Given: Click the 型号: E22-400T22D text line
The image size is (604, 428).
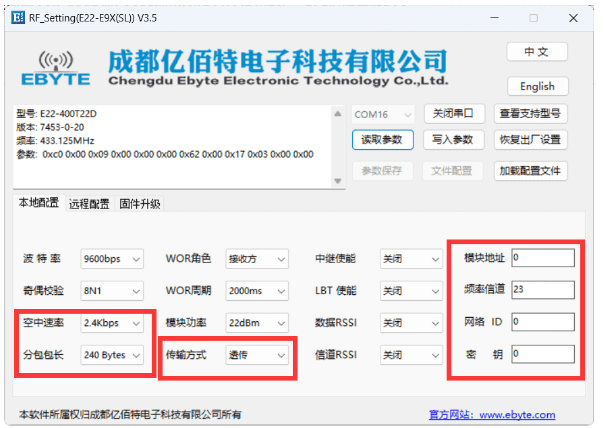Looking at the screenshot, I should click(57, 114).
